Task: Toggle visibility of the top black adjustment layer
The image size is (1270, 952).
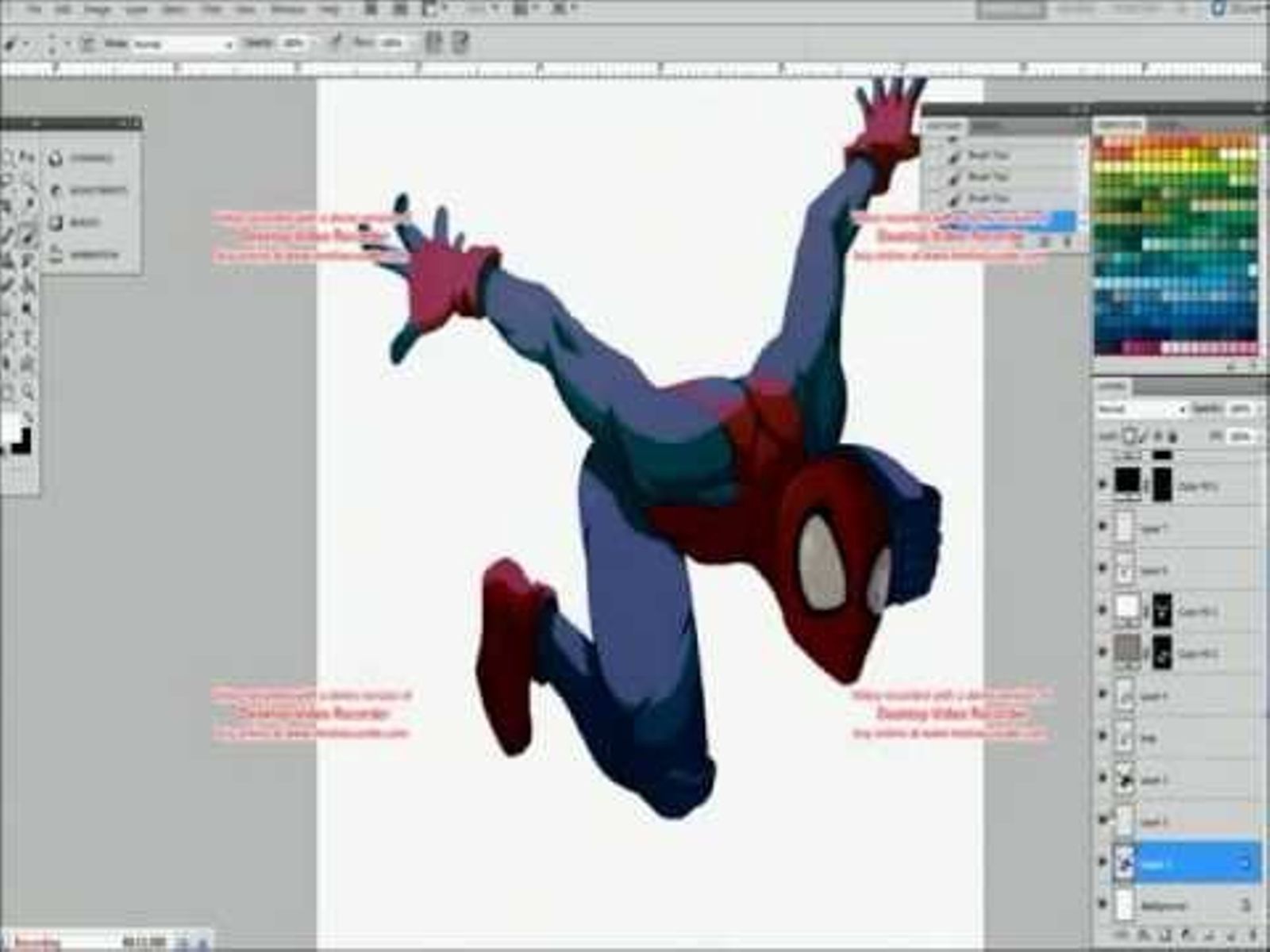Action: tap(1102, 484)
